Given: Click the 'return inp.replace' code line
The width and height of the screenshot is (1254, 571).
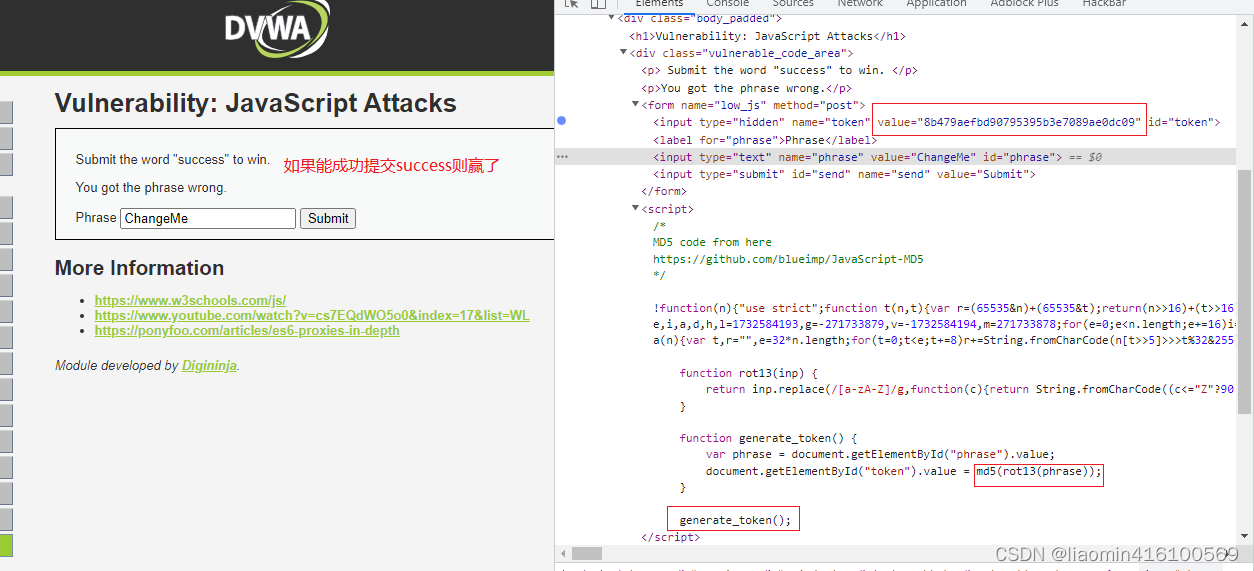Looking at the screenshot, I should point(968,389).
